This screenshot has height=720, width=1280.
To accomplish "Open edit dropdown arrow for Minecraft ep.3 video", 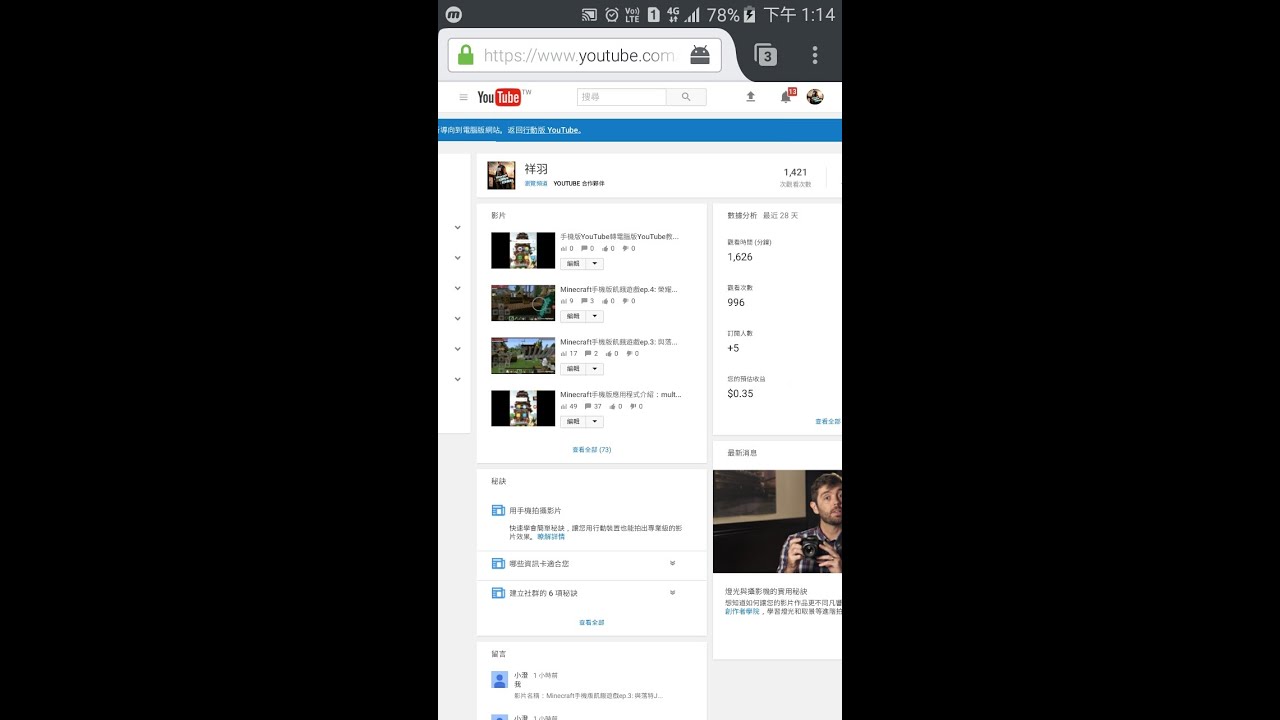I will (x=594, y=369).
